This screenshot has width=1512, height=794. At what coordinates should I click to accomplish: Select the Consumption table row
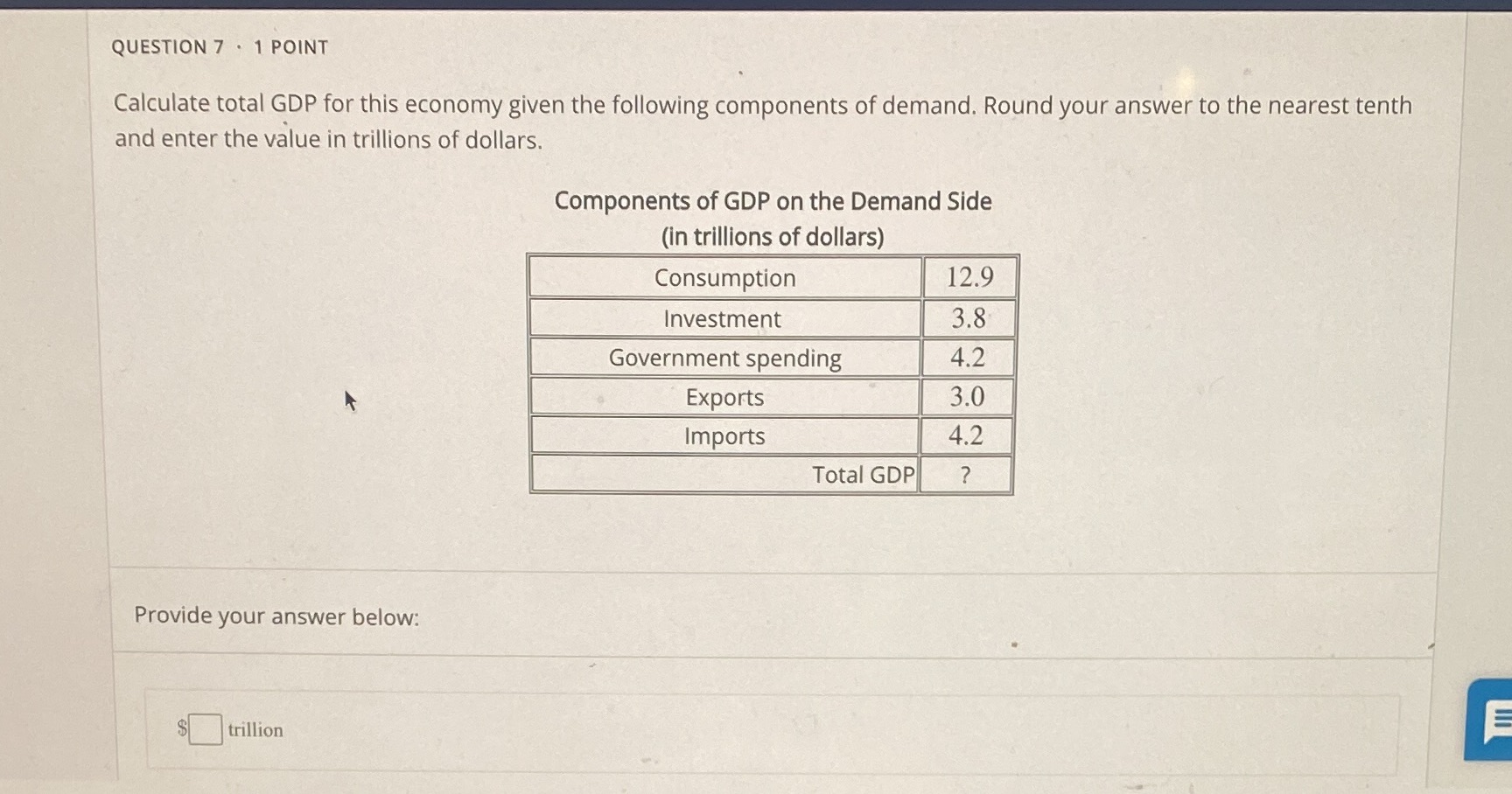point(725,277)
